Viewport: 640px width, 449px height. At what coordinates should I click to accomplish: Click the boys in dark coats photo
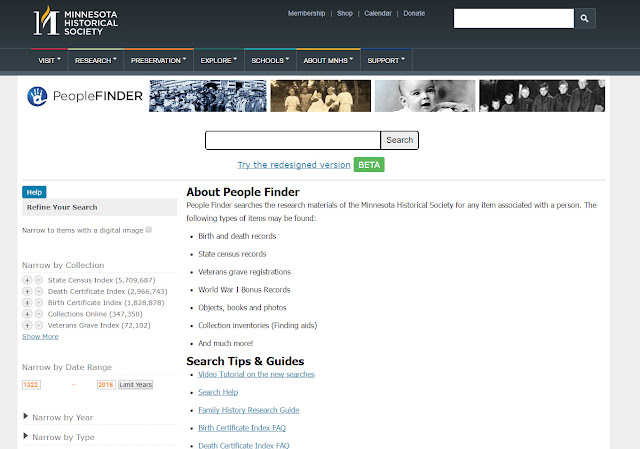point(542,96)
